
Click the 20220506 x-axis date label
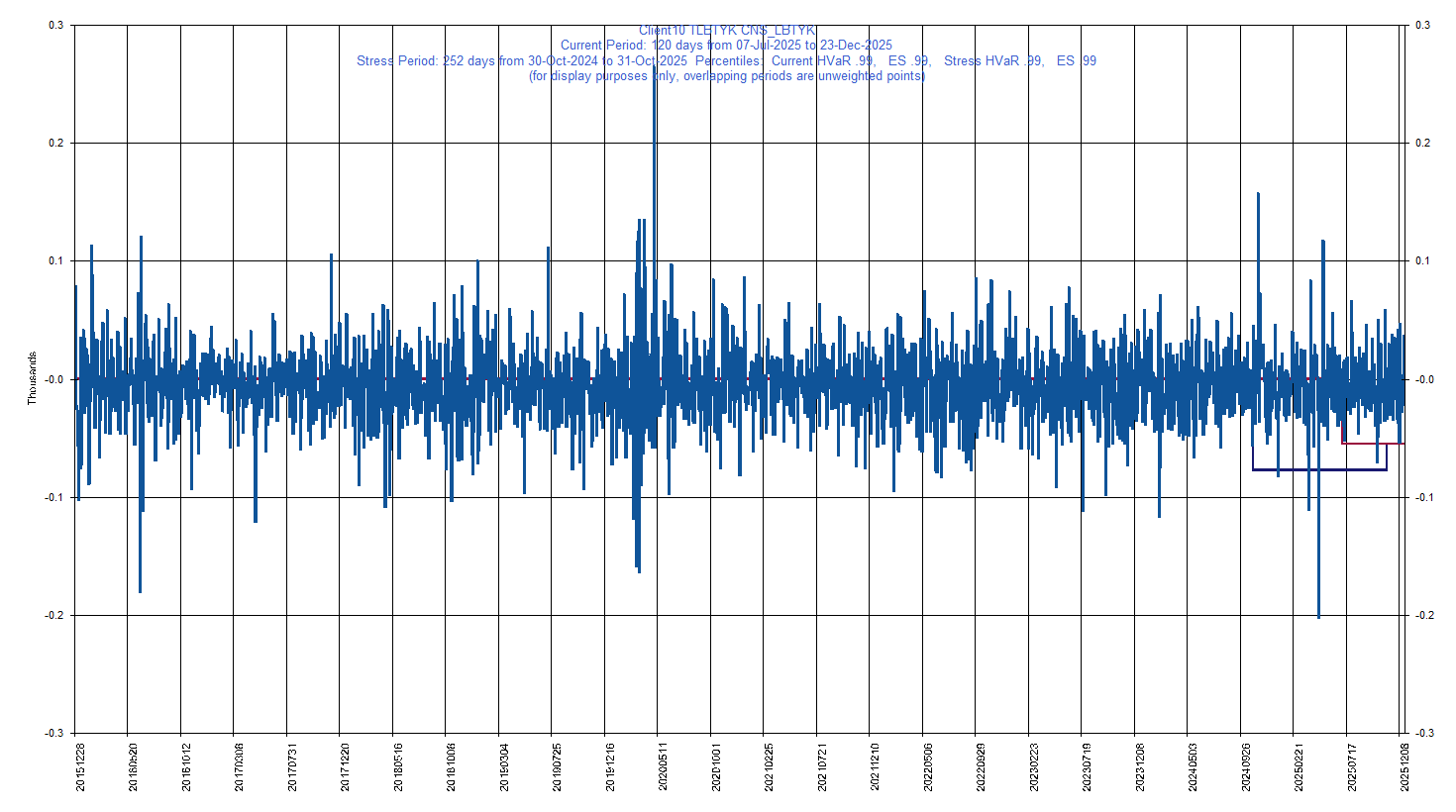(928, 767)
